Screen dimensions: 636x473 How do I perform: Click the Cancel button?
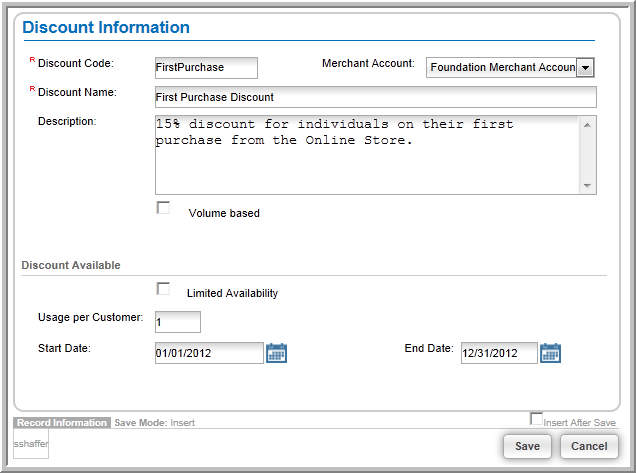[x=589, y=446]
